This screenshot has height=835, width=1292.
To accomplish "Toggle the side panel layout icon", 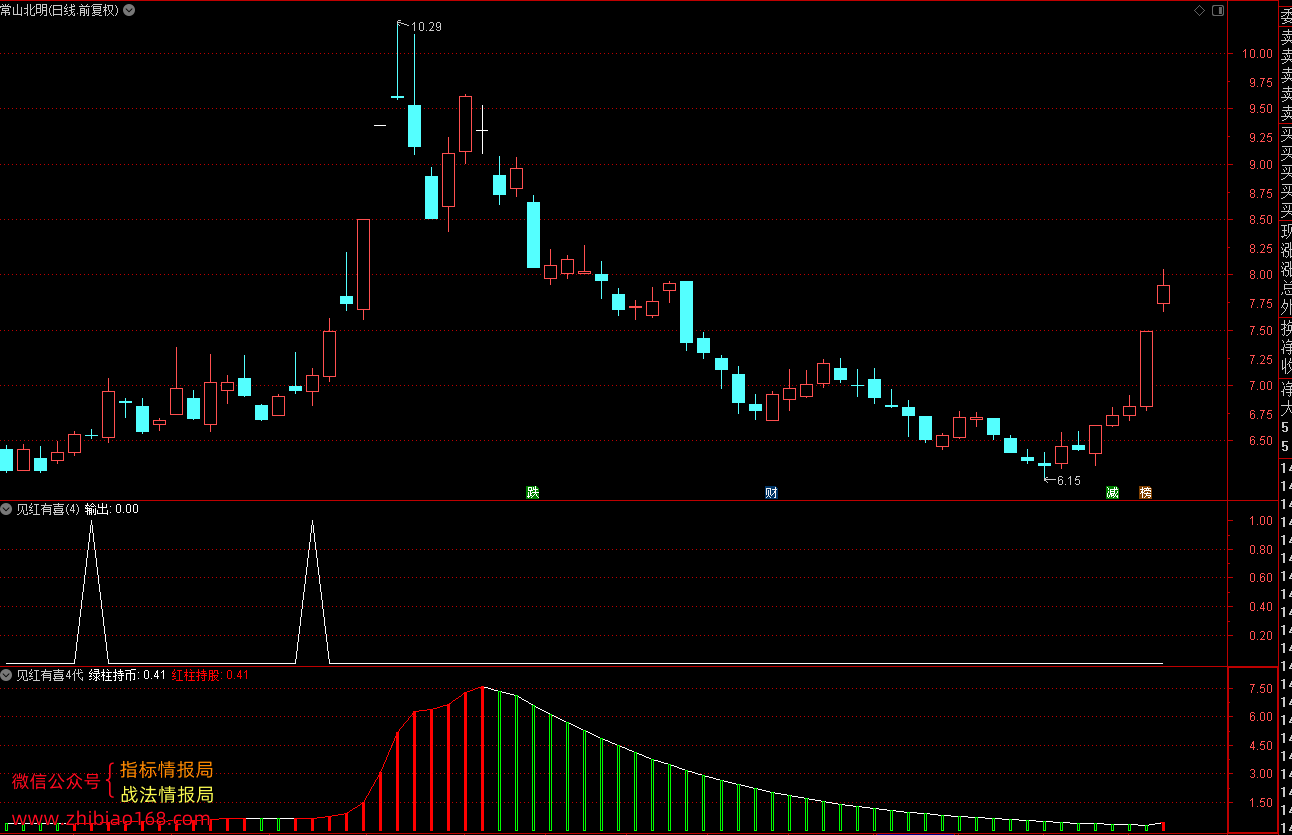I will pyautogui.click(x=1218, y=10).
